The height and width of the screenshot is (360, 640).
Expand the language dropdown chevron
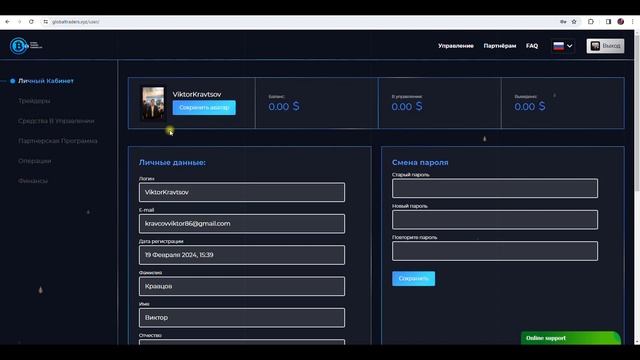tap(569, 46)
